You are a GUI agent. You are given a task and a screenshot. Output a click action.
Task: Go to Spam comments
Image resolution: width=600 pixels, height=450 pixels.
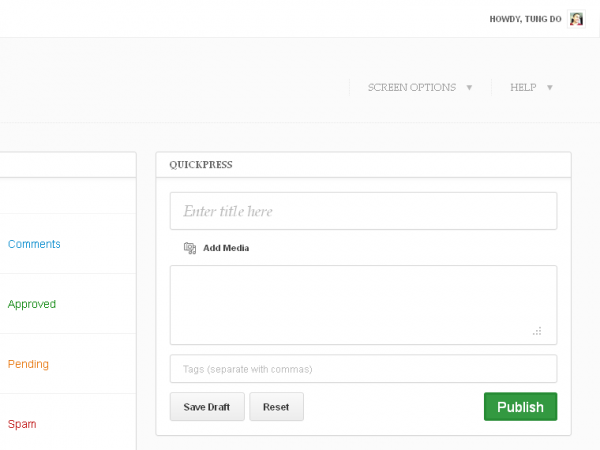coord(22,424)
